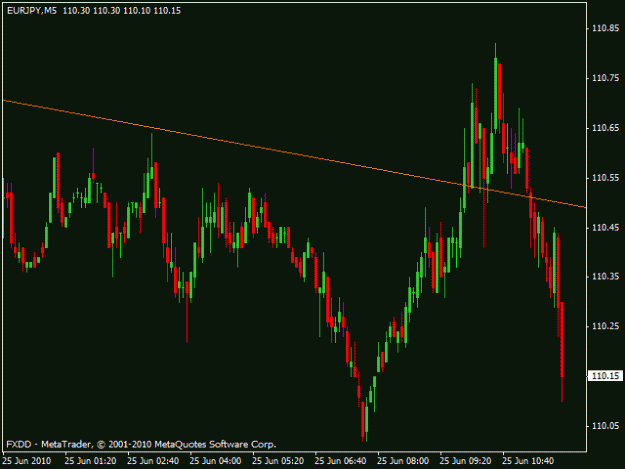Viewport: 625px width, 469px height.
Task: Click the 25 Jun 02:40 time label
Action: coord(153,461)
